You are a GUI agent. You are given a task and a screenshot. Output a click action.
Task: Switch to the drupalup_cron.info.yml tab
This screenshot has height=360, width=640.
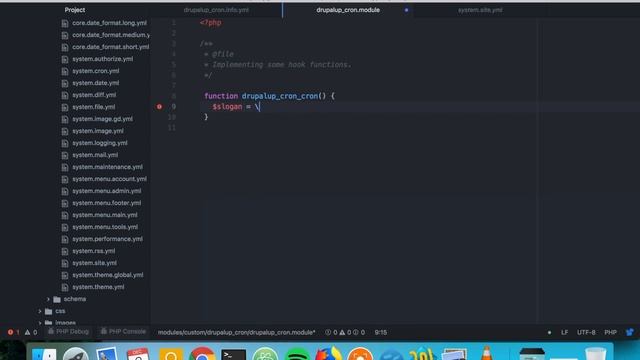click(216, 10)
